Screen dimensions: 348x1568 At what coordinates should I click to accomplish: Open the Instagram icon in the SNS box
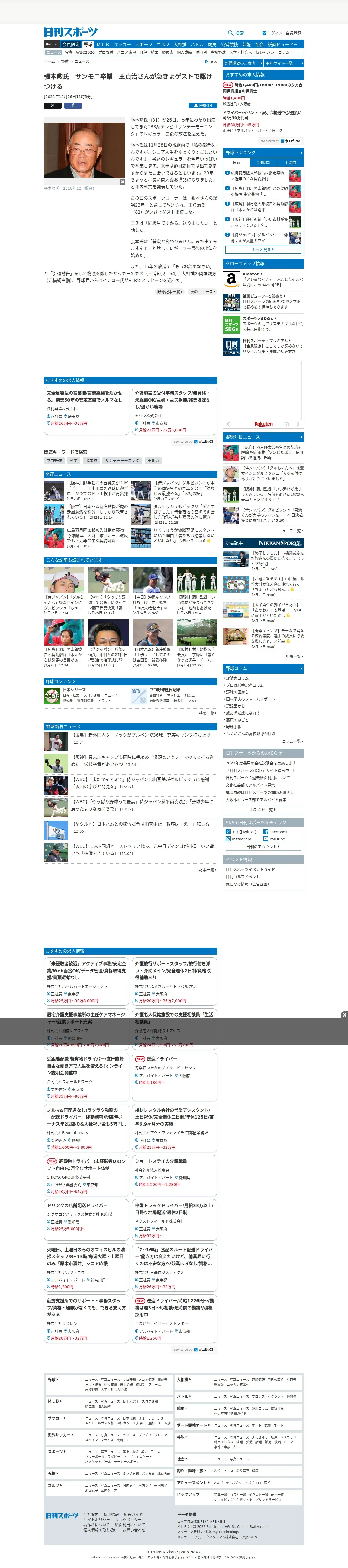[228, 839]
